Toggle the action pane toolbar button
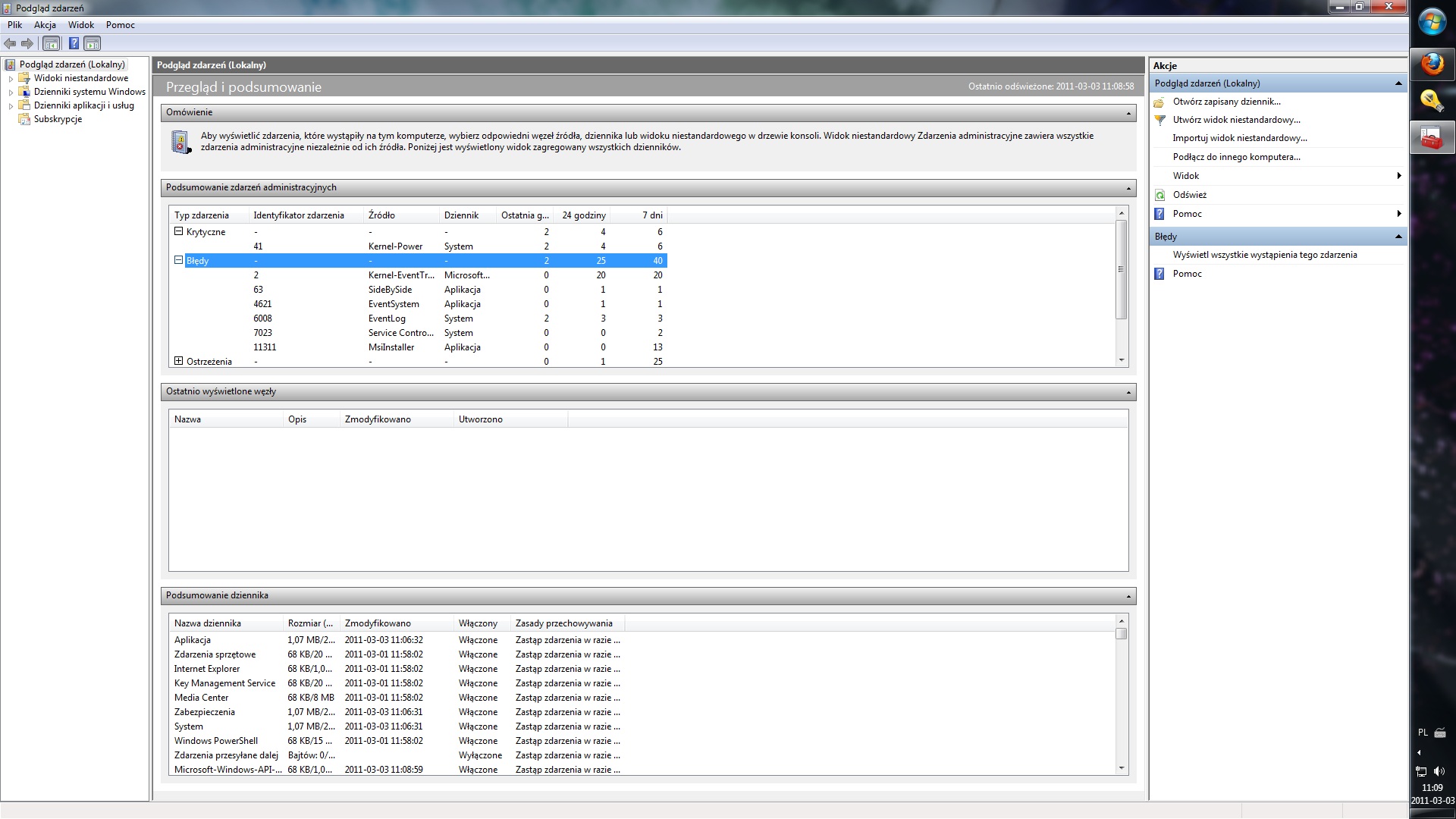Screen dimensions: 1456x819 tap(92, 44)
